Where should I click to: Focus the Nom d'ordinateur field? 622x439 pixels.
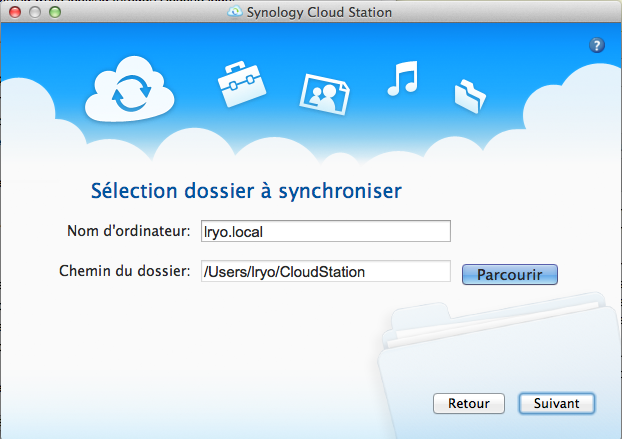point(326,231)
